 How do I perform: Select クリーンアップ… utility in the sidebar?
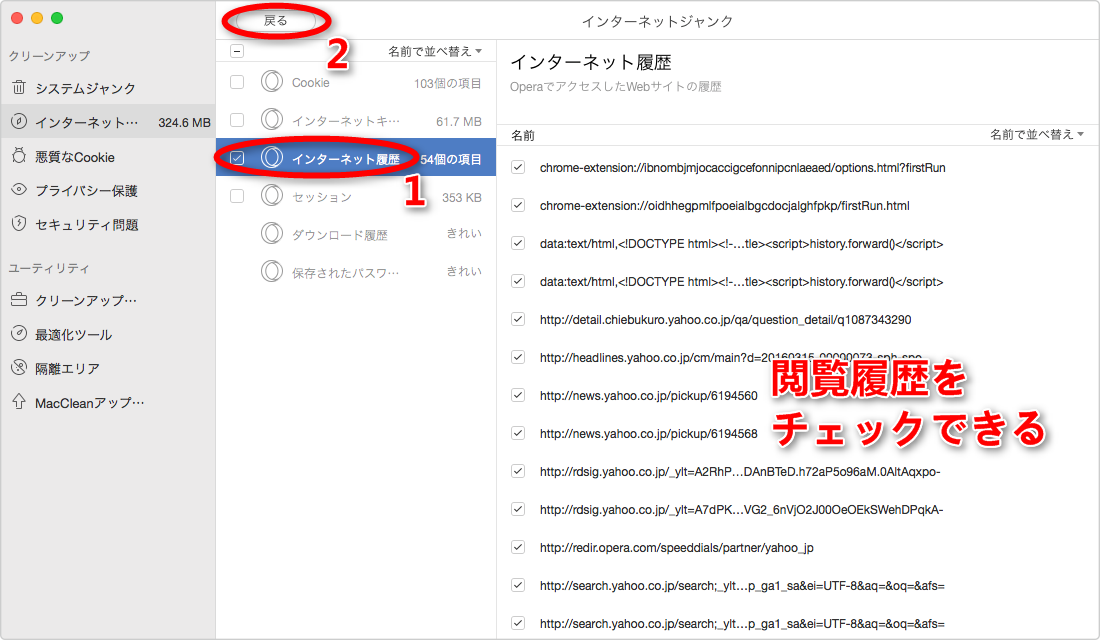point(86,300)
